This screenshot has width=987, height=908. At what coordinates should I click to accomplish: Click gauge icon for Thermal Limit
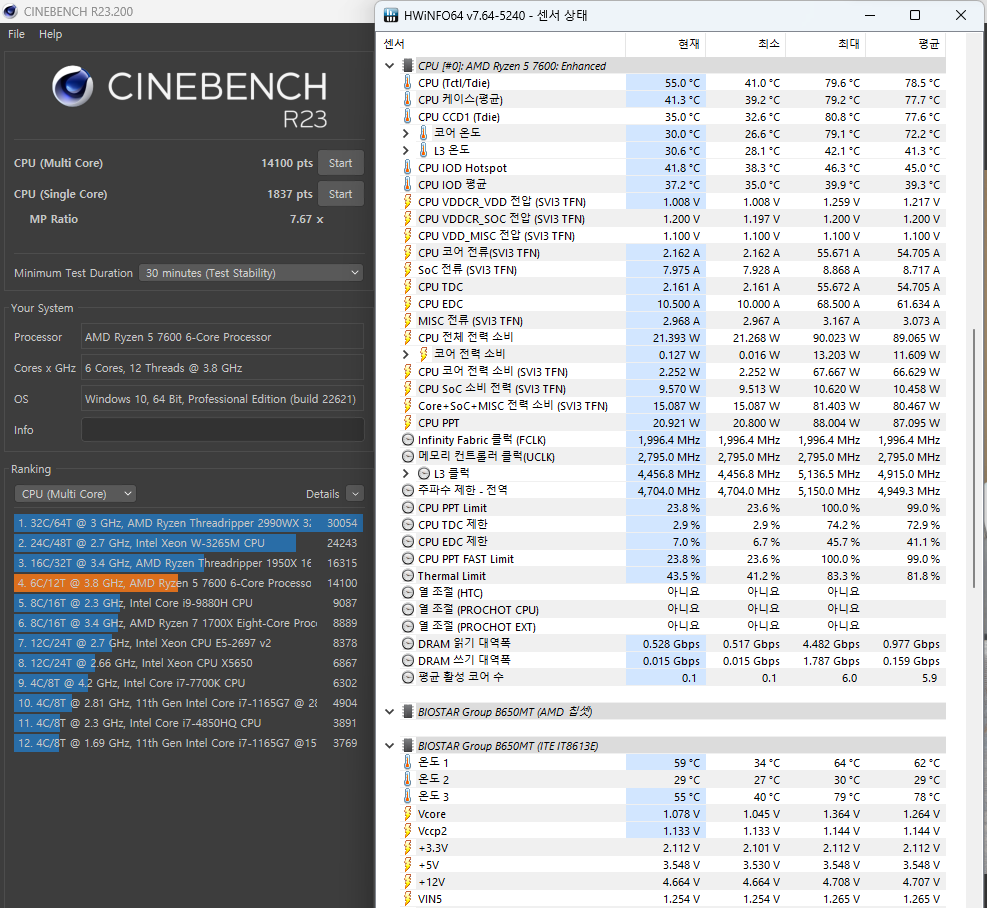pyautogui.click(x=407, y=576)
